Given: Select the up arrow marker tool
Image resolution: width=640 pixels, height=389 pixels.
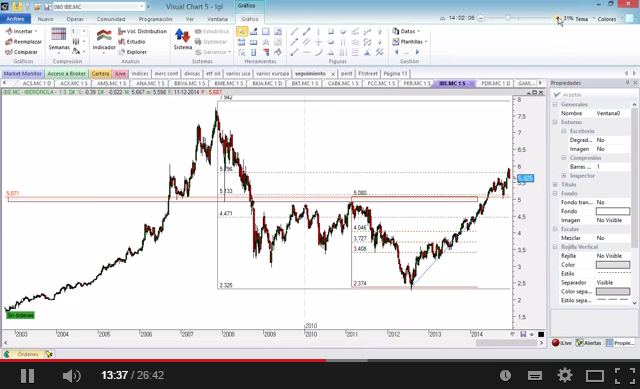Looking at the screenshot, I should pos(379,31).
